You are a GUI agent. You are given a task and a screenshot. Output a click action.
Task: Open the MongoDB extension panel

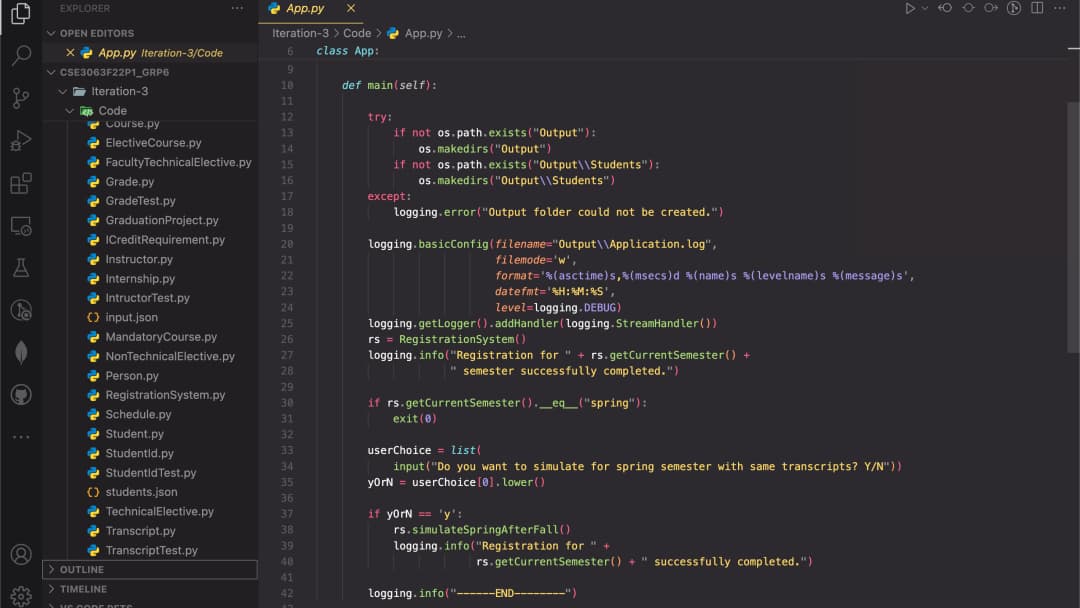[22, 352]
